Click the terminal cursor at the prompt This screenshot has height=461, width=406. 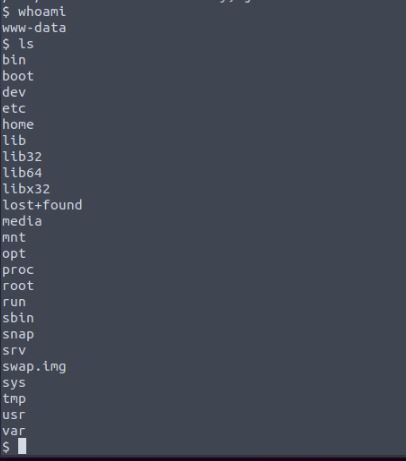pos(22,446)
